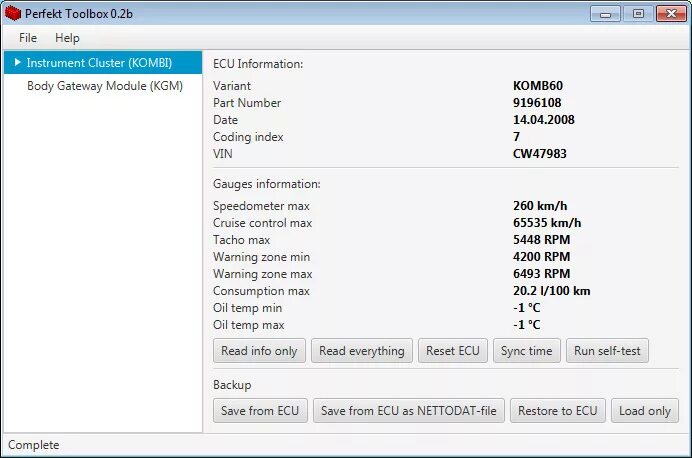The image size is (692, 458).
Task: Click the Cruise control max label
Action: (263, 223)
